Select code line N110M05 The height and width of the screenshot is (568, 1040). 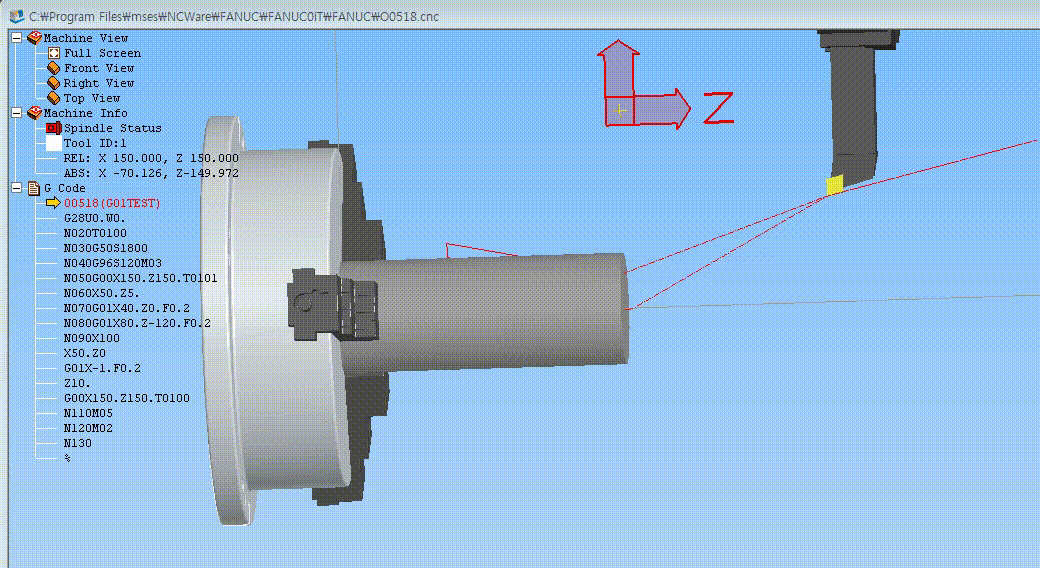pos(88,413)
